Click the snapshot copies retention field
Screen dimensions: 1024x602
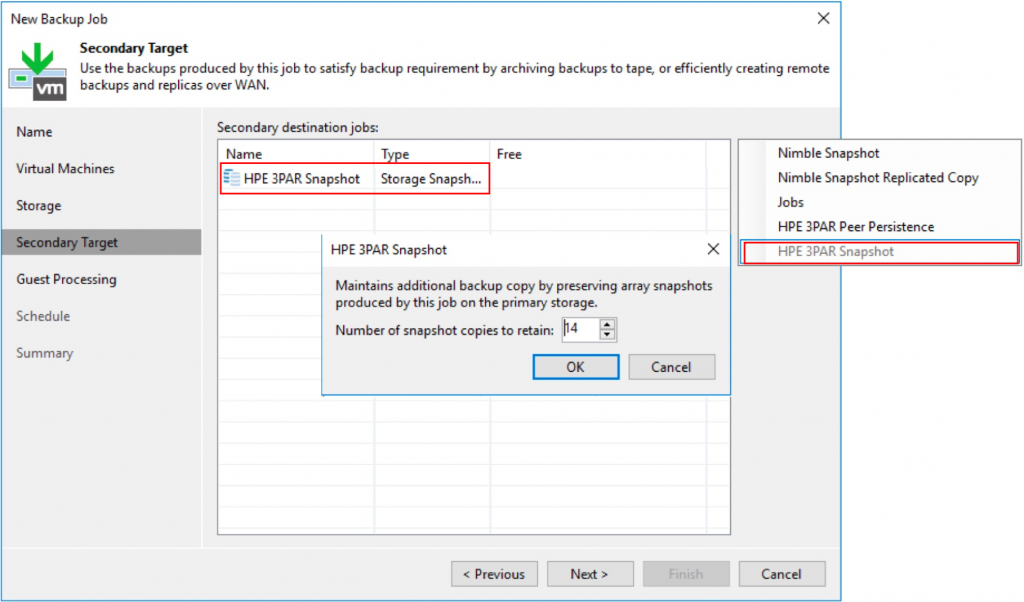tap(582, 330)
